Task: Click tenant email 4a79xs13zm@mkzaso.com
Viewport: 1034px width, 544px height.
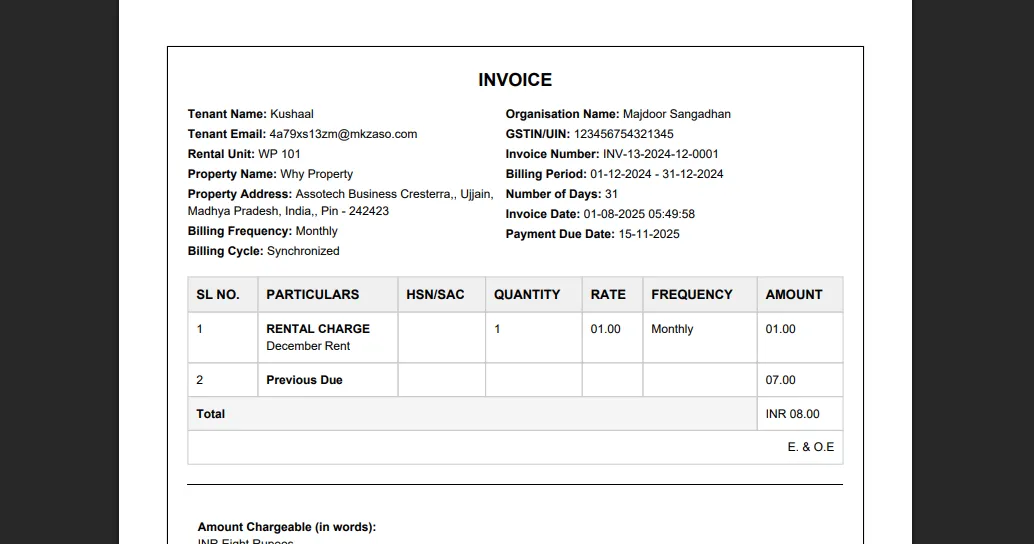Action: point(343,134)
